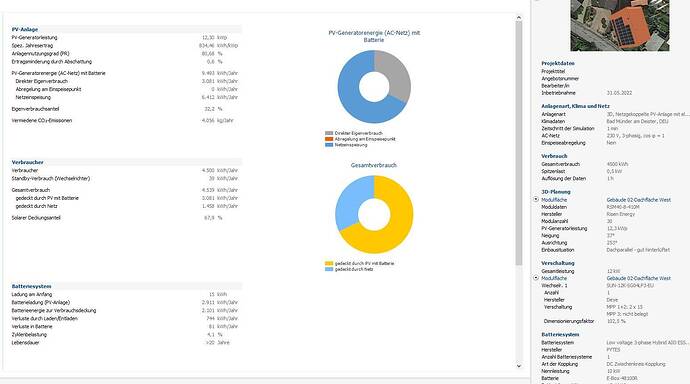Select the Standby-Verbrauch (Wechselrichter) row

tap(125, 178)
